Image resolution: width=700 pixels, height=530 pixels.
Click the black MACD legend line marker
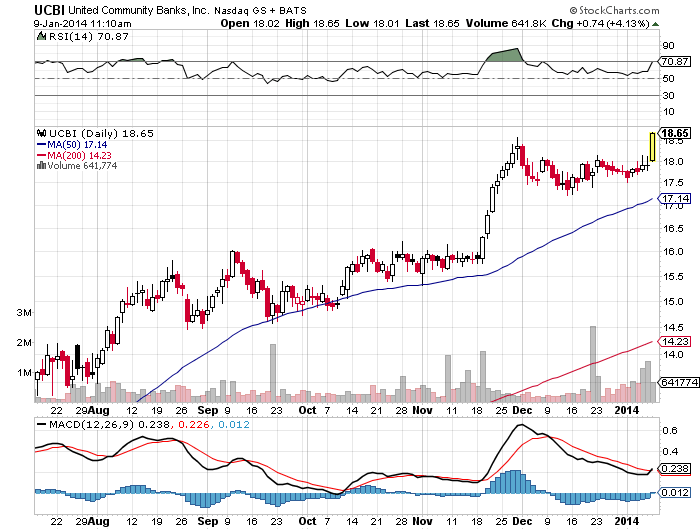[42, 424]
